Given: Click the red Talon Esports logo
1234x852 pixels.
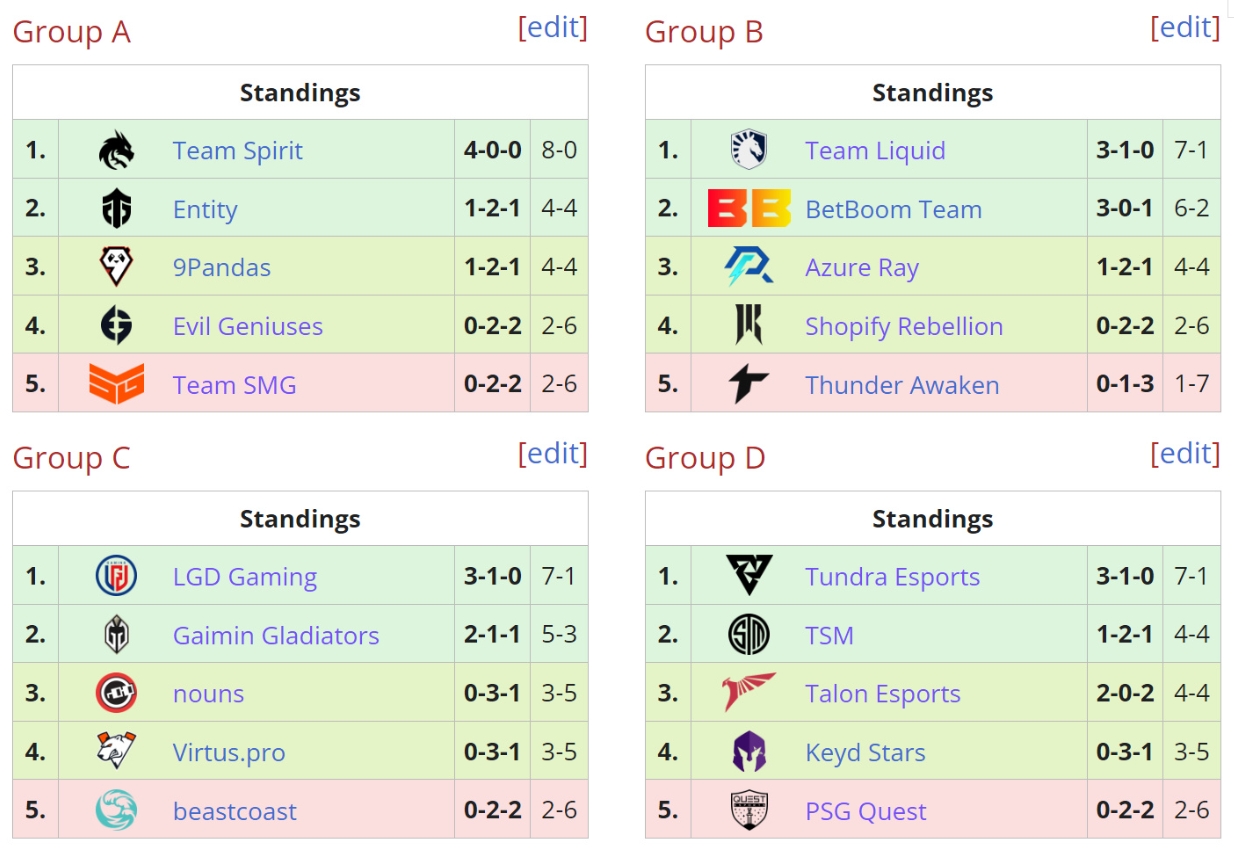Looking at the screenshot, I should [748, 693].
